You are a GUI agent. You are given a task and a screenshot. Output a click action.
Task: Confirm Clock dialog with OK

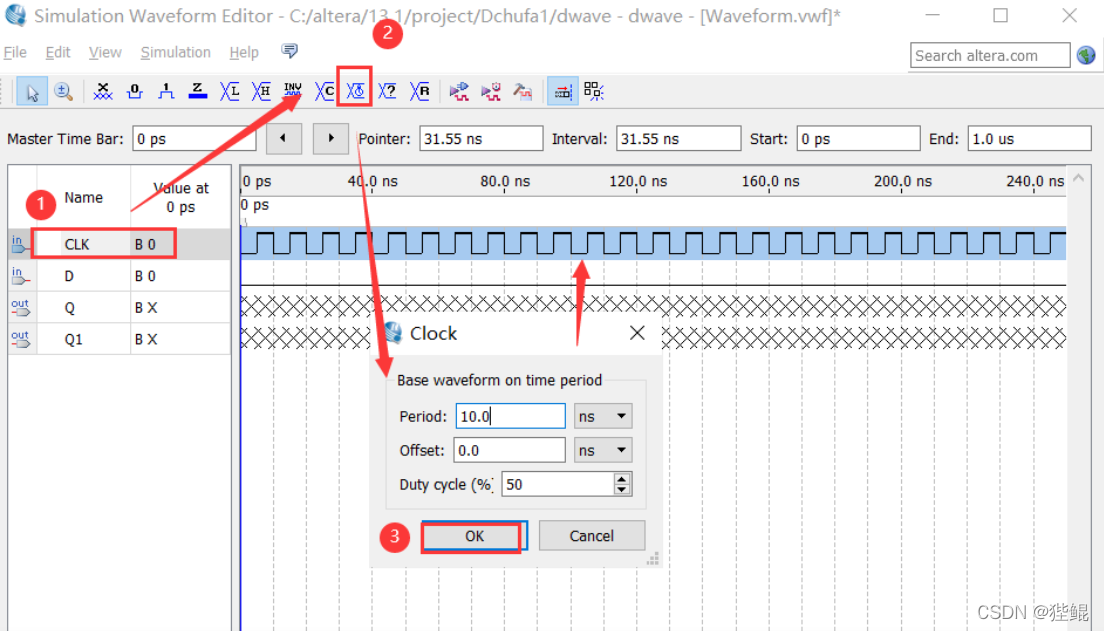coord(474,536)
